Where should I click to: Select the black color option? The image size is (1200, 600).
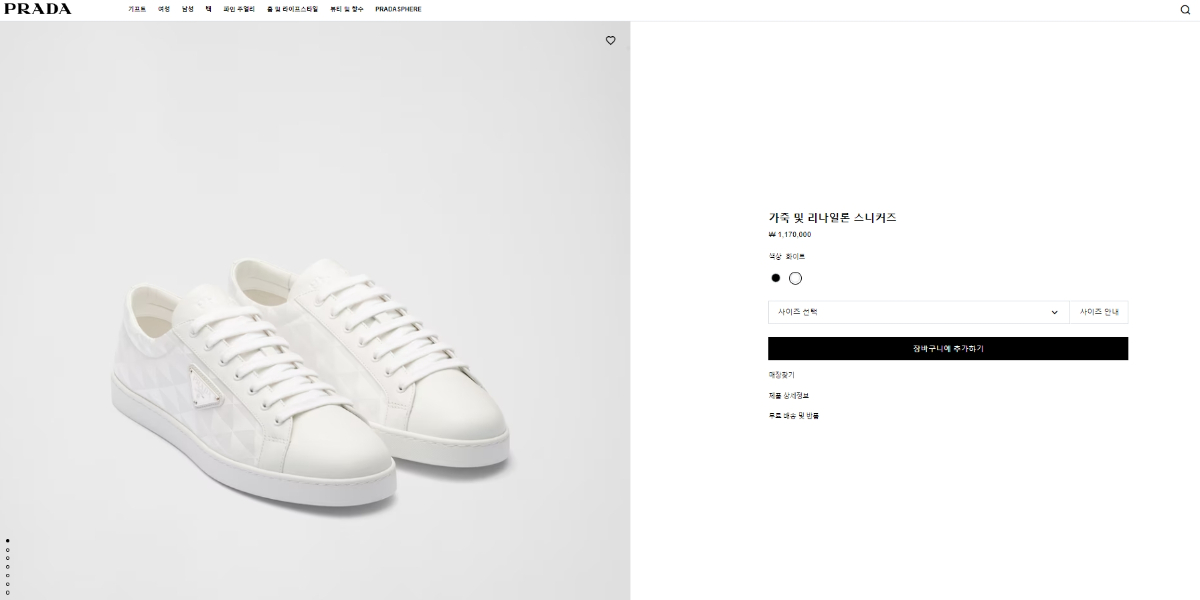pyautogui.click(x=776, y=278)
